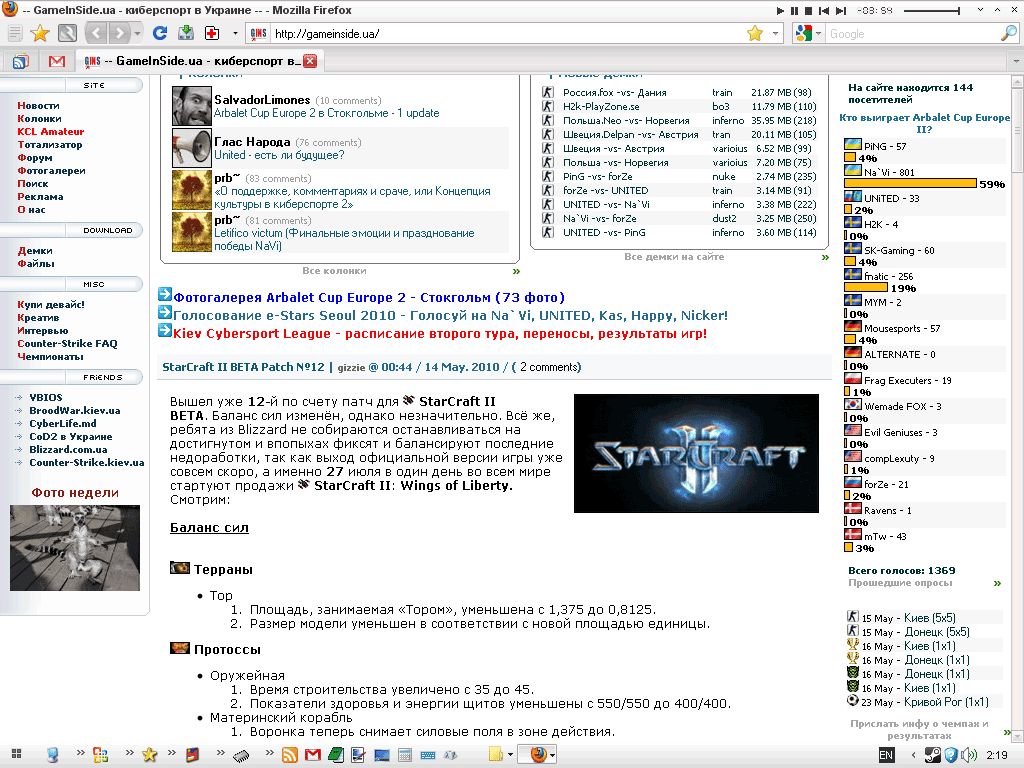
Task: Open the e-Stars Seoul 2010 voting link
Action: click(450, 315)
